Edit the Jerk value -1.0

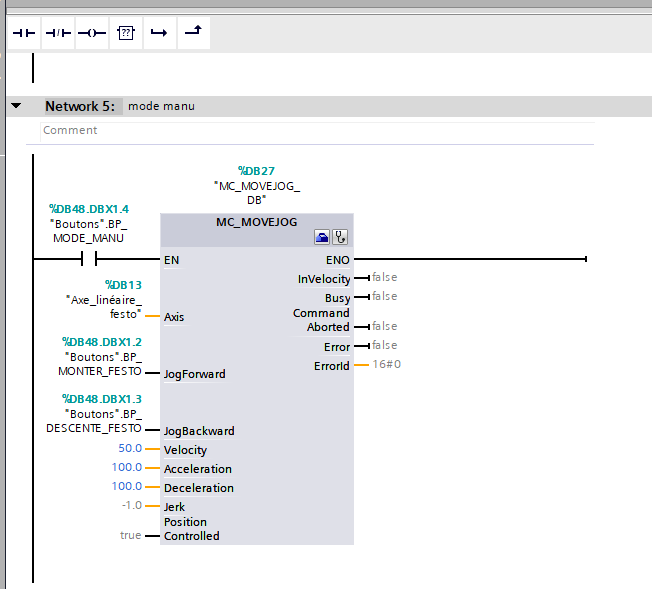point(132,505)
